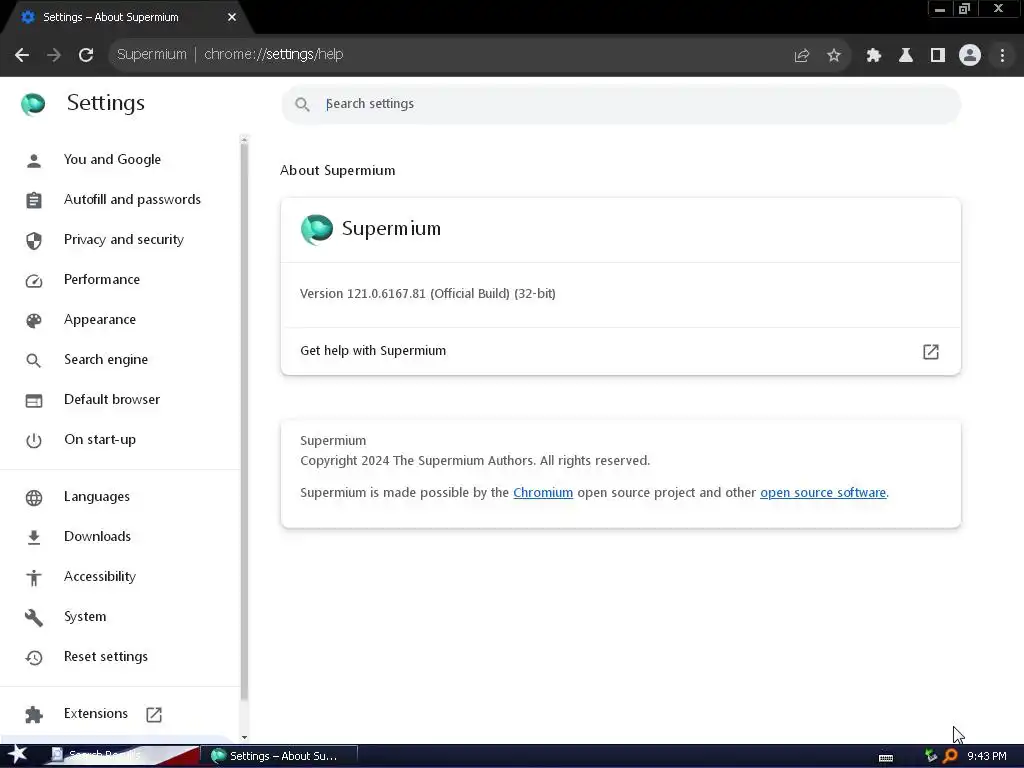The height and width of the screenshot is (768, 1024).
Task: Select Autofill and passwords section
Action: point(132,199)
